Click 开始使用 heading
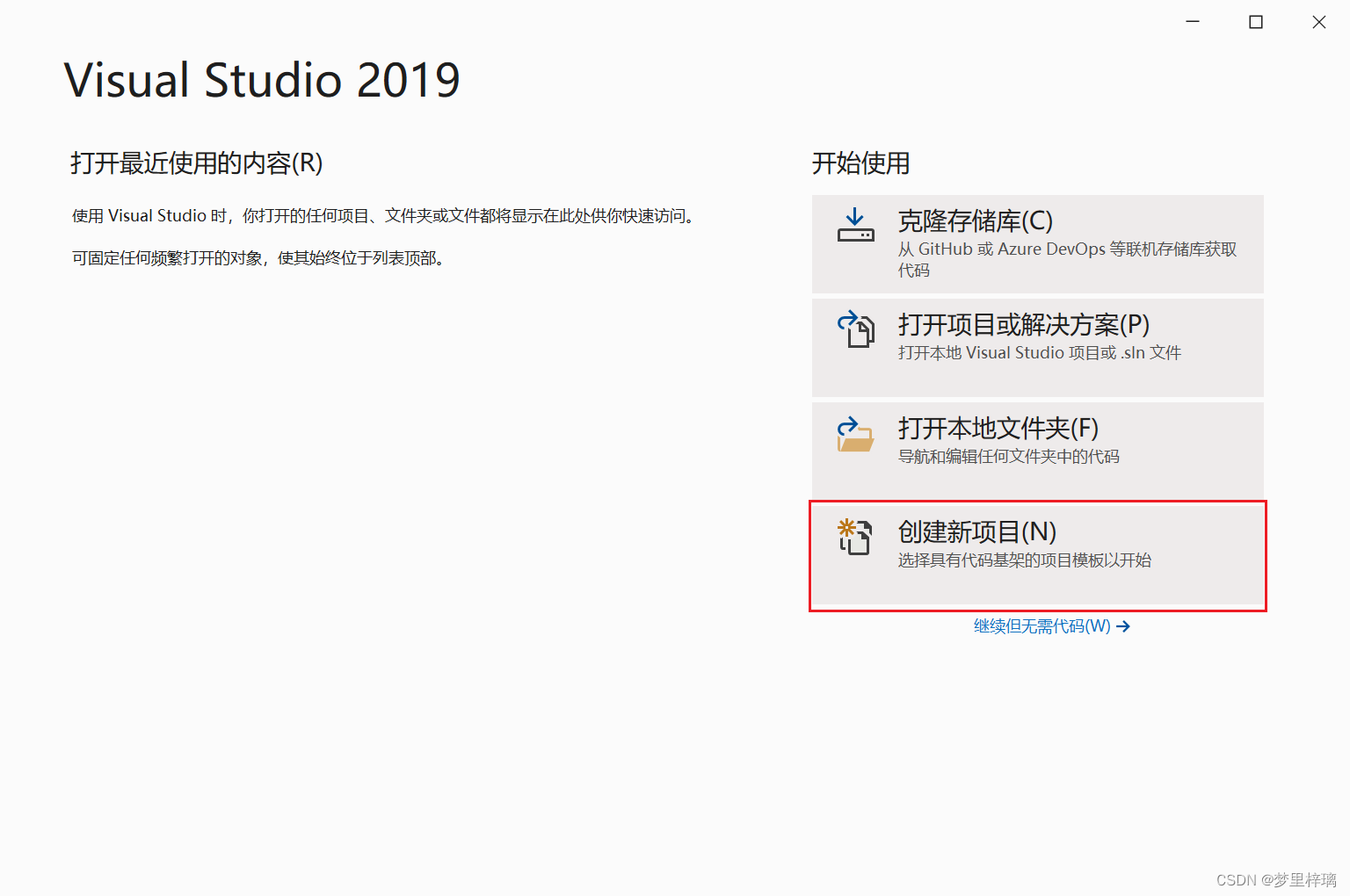This screenshot has width=1350, height=896. coord(860,163)
